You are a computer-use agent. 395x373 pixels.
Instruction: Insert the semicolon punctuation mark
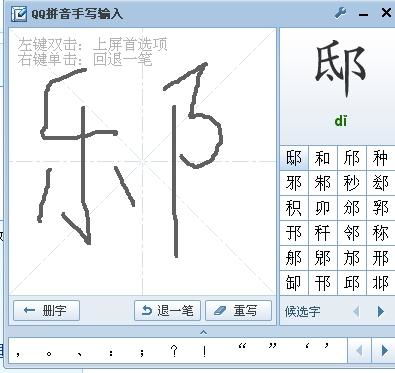tap(142, 353)
